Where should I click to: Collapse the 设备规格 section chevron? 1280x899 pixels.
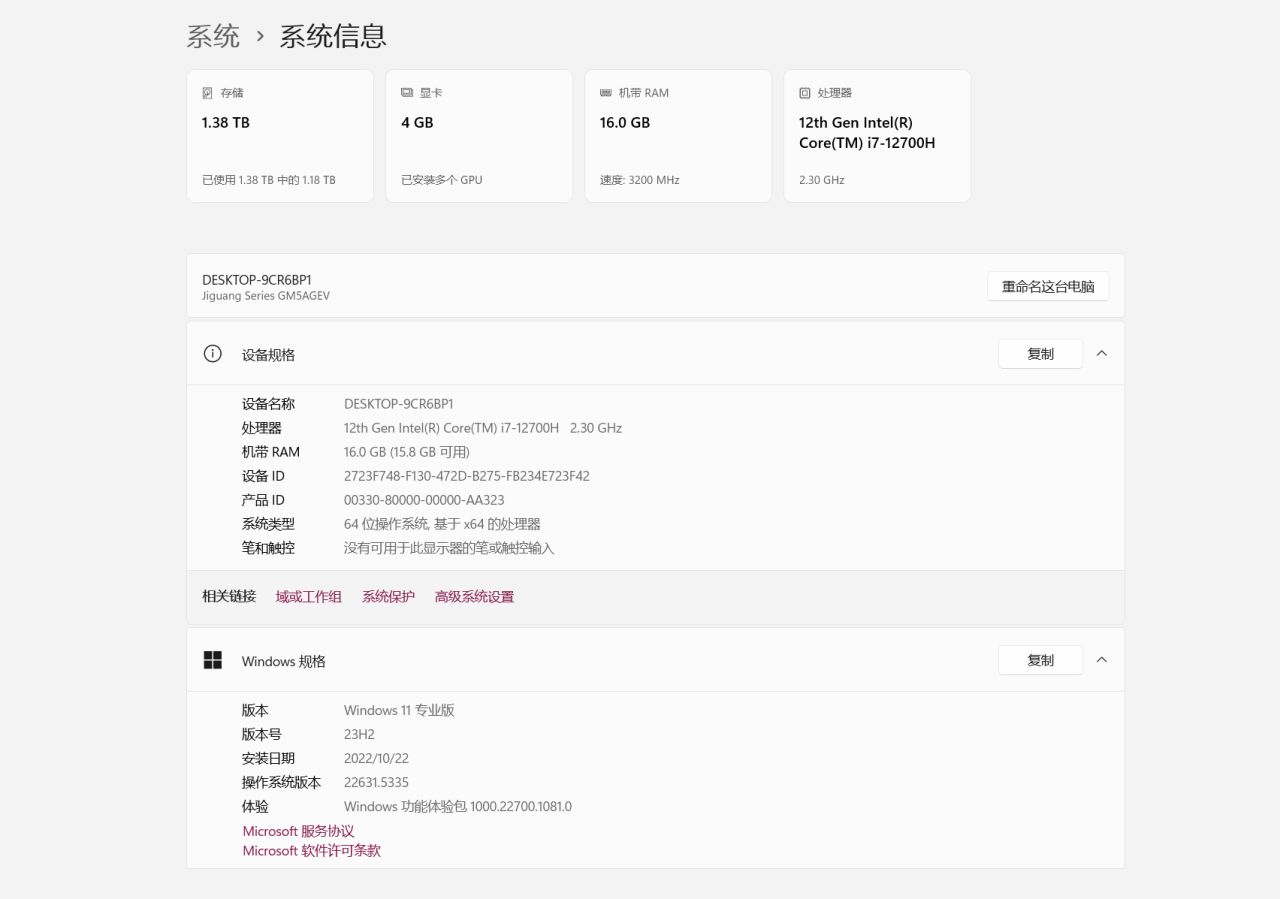(1101, 353)
